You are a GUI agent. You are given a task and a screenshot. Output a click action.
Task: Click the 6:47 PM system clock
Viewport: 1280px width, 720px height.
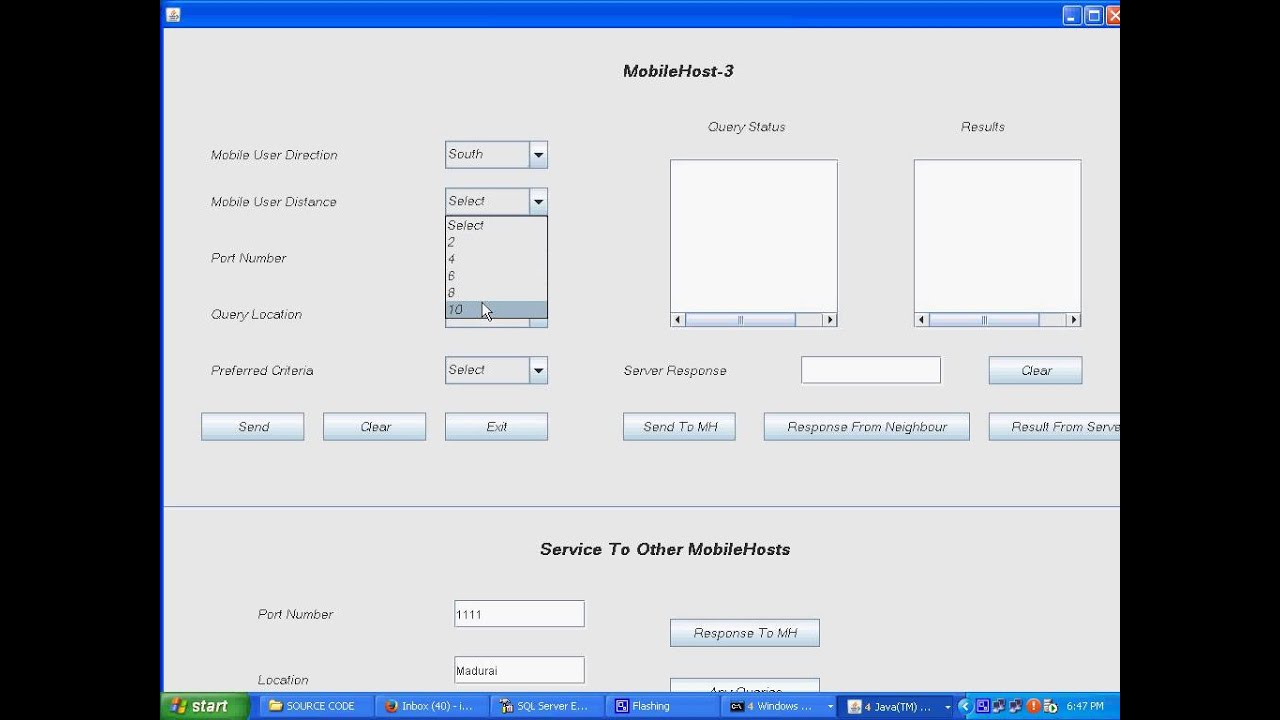click(1085, 706)
